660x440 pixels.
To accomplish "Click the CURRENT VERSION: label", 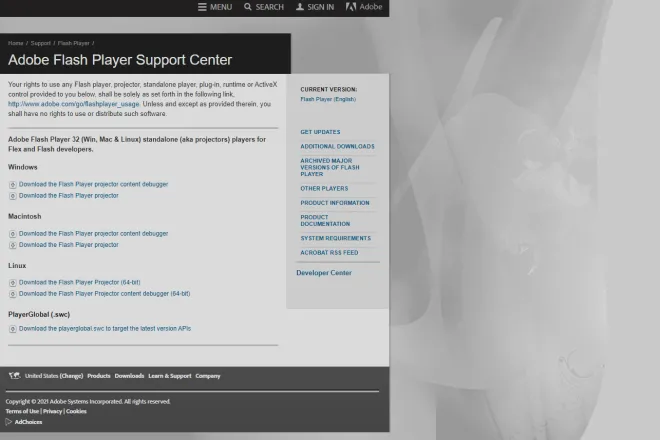I will (329, 89).
